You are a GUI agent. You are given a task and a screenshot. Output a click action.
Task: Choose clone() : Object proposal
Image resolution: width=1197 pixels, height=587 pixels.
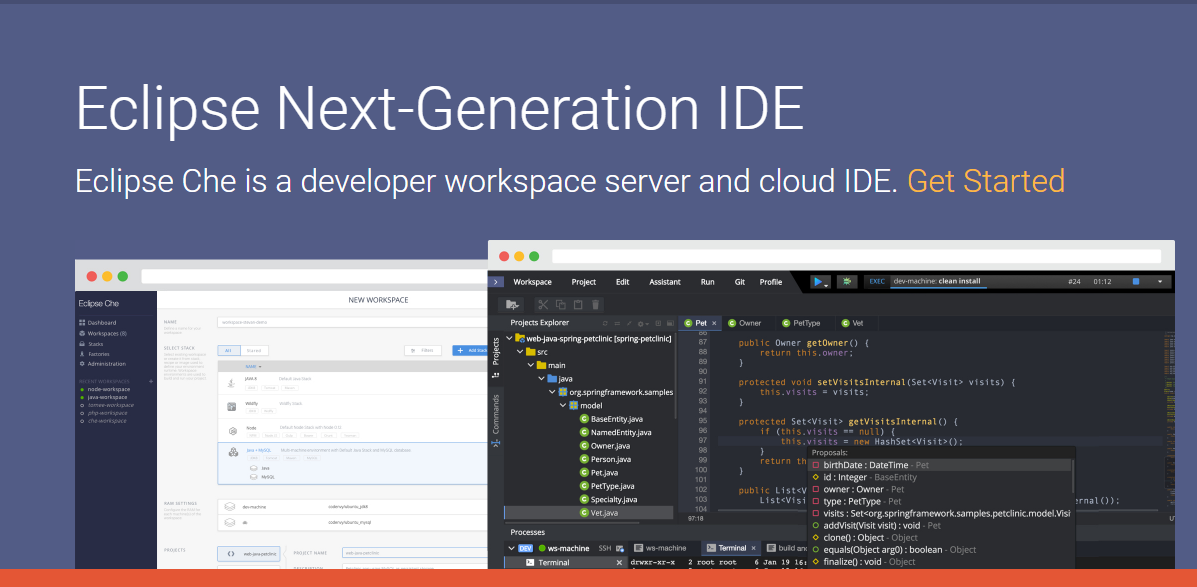tap(940, 537)
